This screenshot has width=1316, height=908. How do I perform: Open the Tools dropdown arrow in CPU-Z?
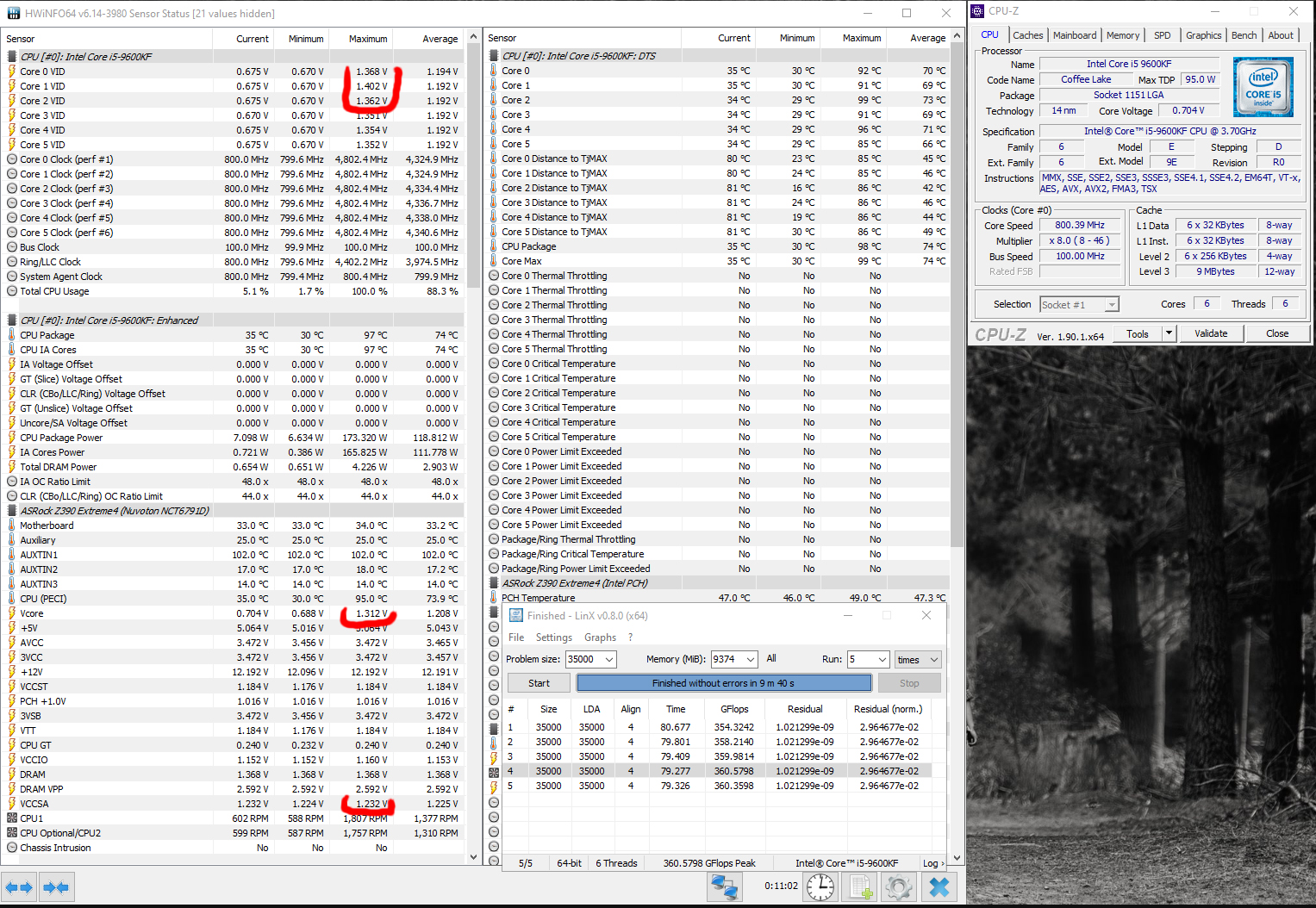pos(1169,333)
